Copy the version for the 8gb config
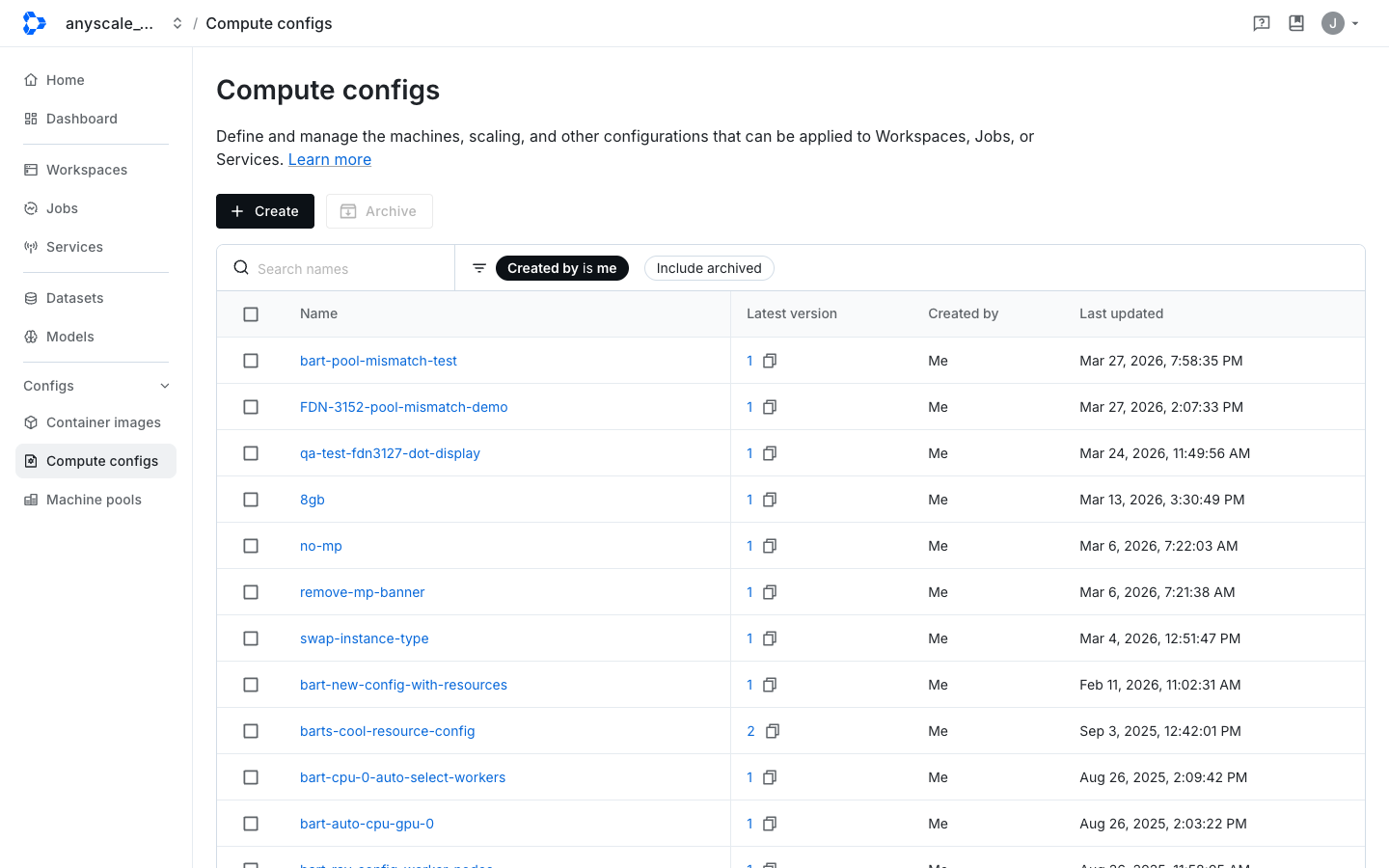Image resolution: width=1389 pixels, height=868 pixels. point(770,500)
